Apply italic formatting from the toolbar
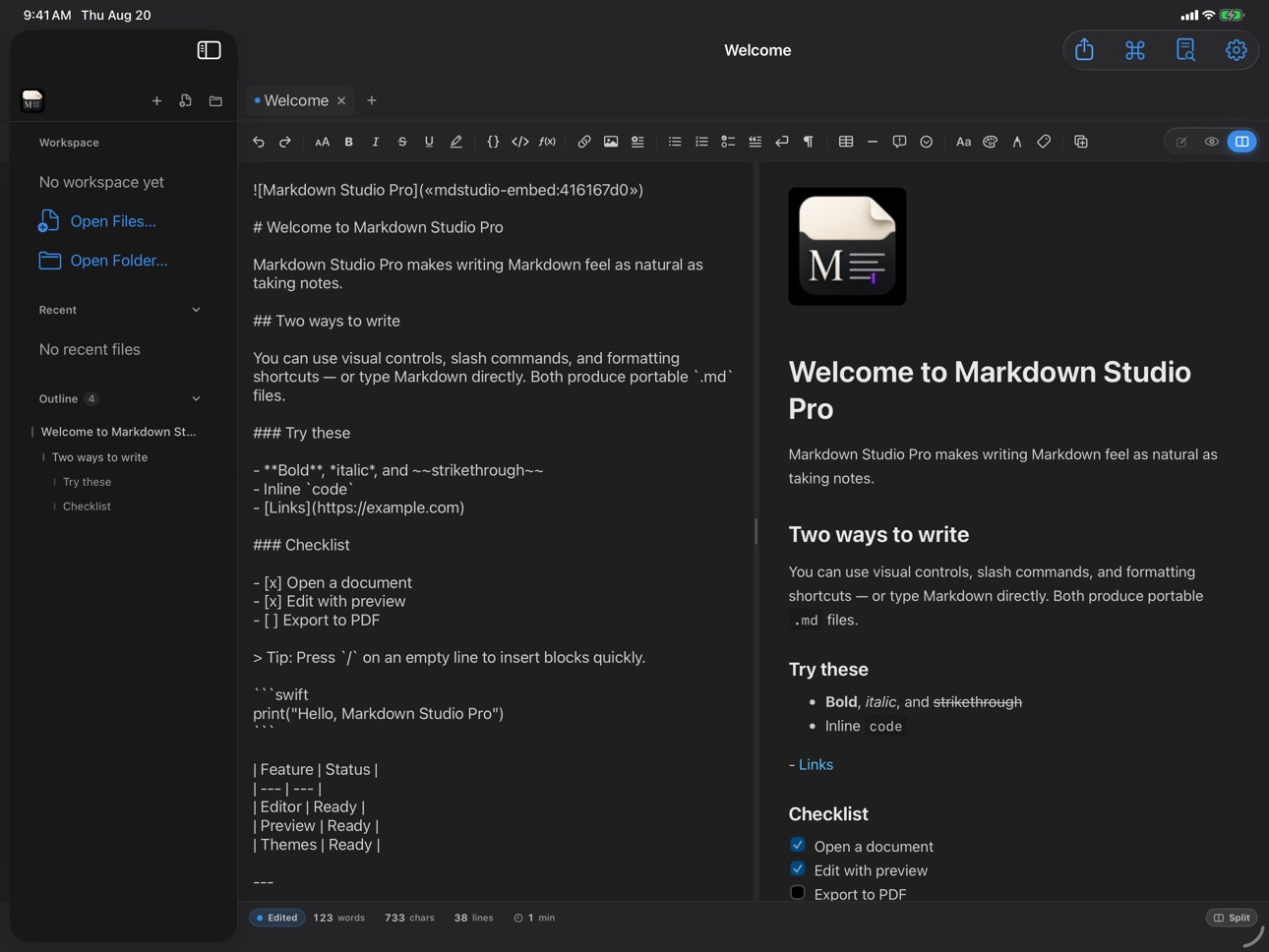Image resolution: width=1269 pixels, height=952 pixels. point(375,142)
